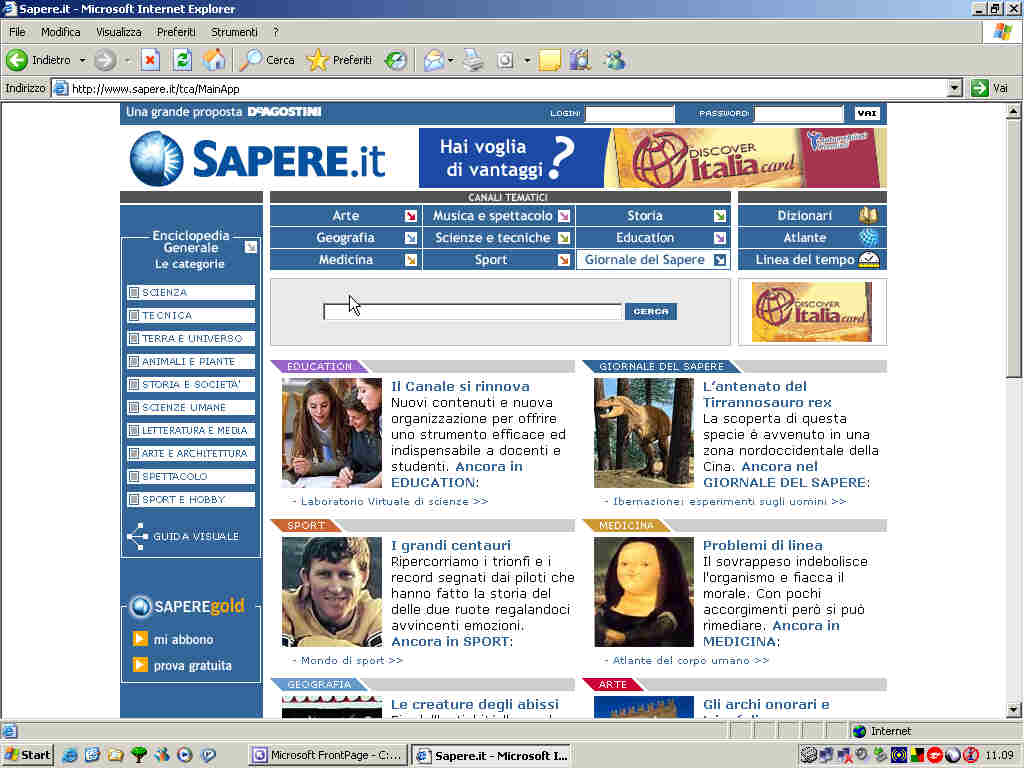Image resolution: width=1024 pixels, height=768 pixels.
Task: Open the Atlante link
Action: click(812, 238)
